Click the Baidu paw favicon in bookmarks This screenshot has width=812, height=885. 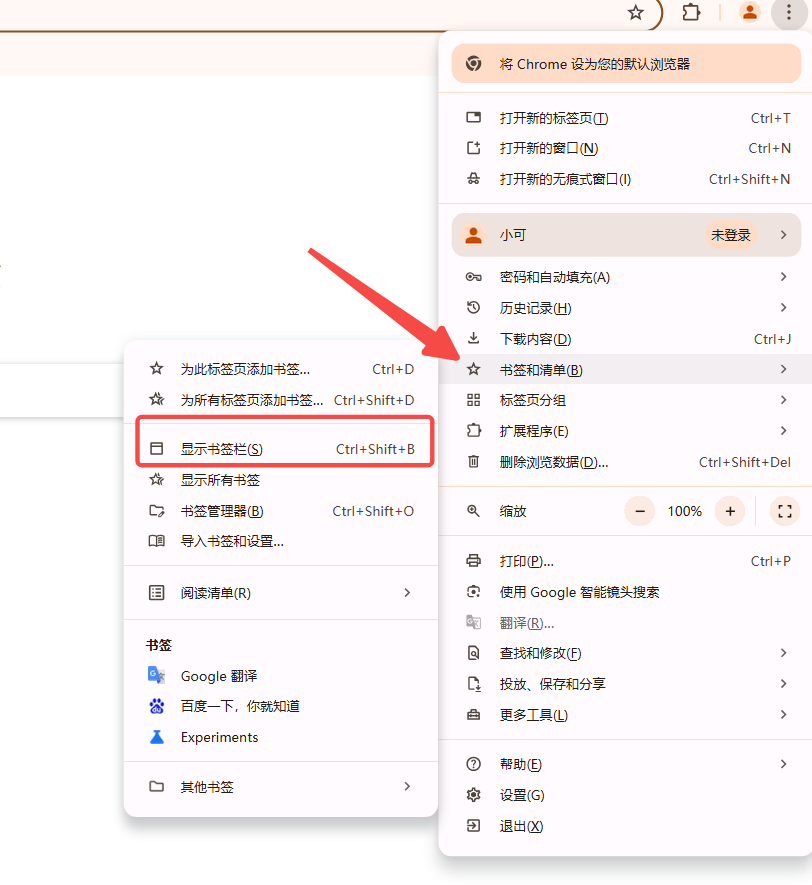[156, 706]
